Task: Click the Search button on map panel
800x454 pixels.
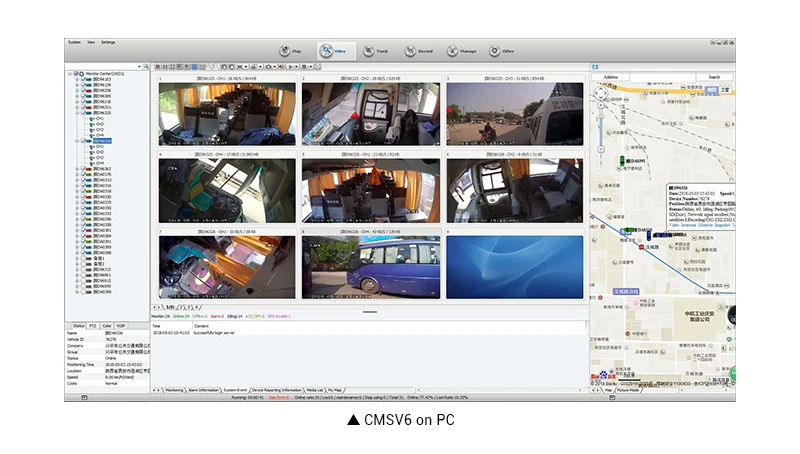Action: click(713, 76)
